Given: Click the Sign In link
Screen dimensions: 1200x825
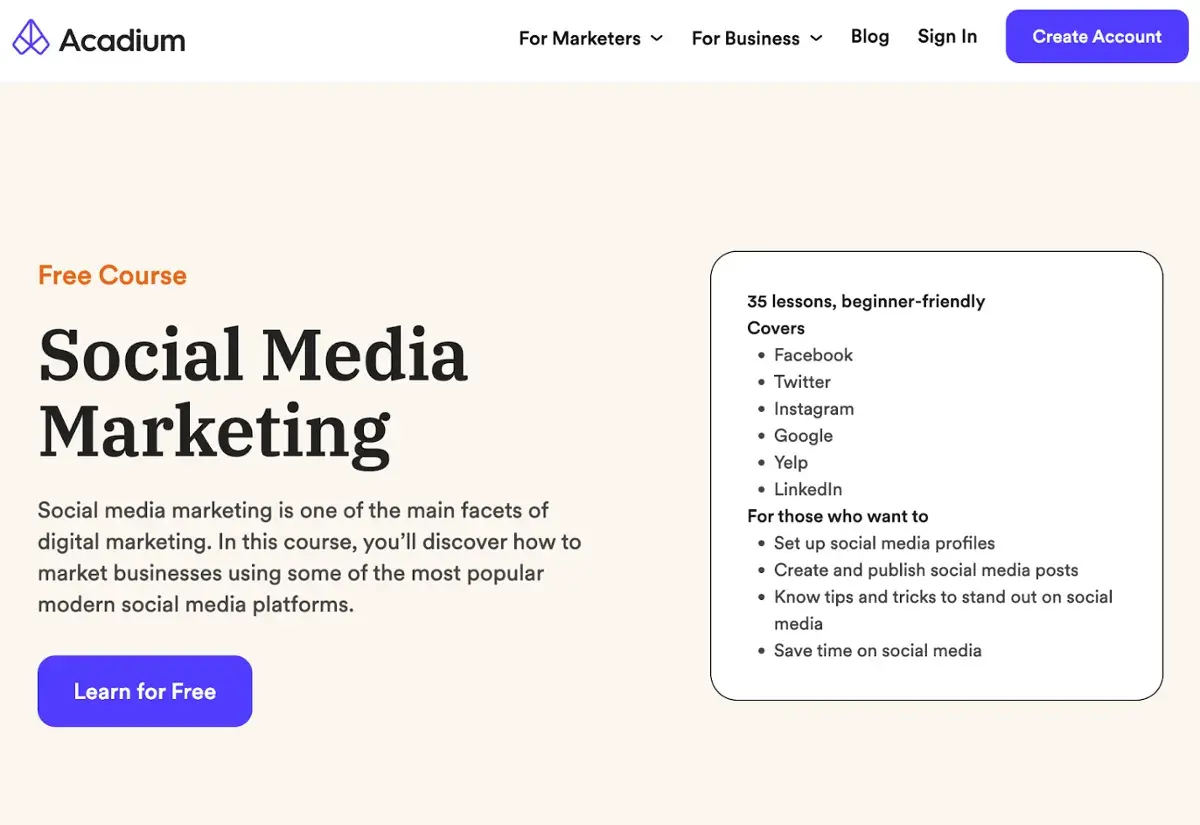Looking at the screenshot, I should point(947,36).
